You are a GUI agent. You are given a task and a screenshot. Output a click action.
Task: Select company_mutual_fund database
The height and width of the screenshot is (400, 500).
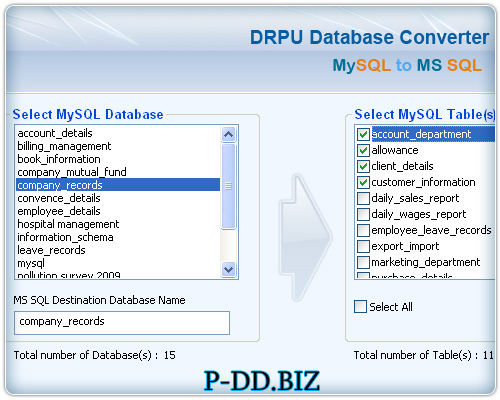click(x=118, y=172)
